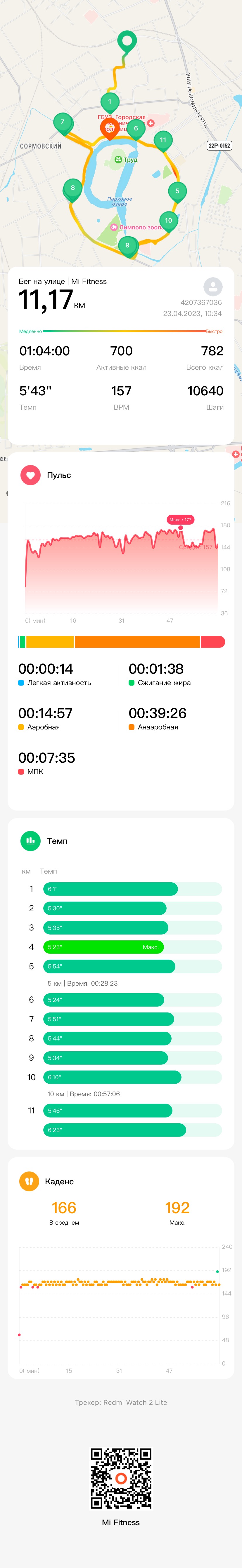This screenshot has height=1568, width=242.
Task: Select kilometer marker 9 on the map
Action: point(127,247)
